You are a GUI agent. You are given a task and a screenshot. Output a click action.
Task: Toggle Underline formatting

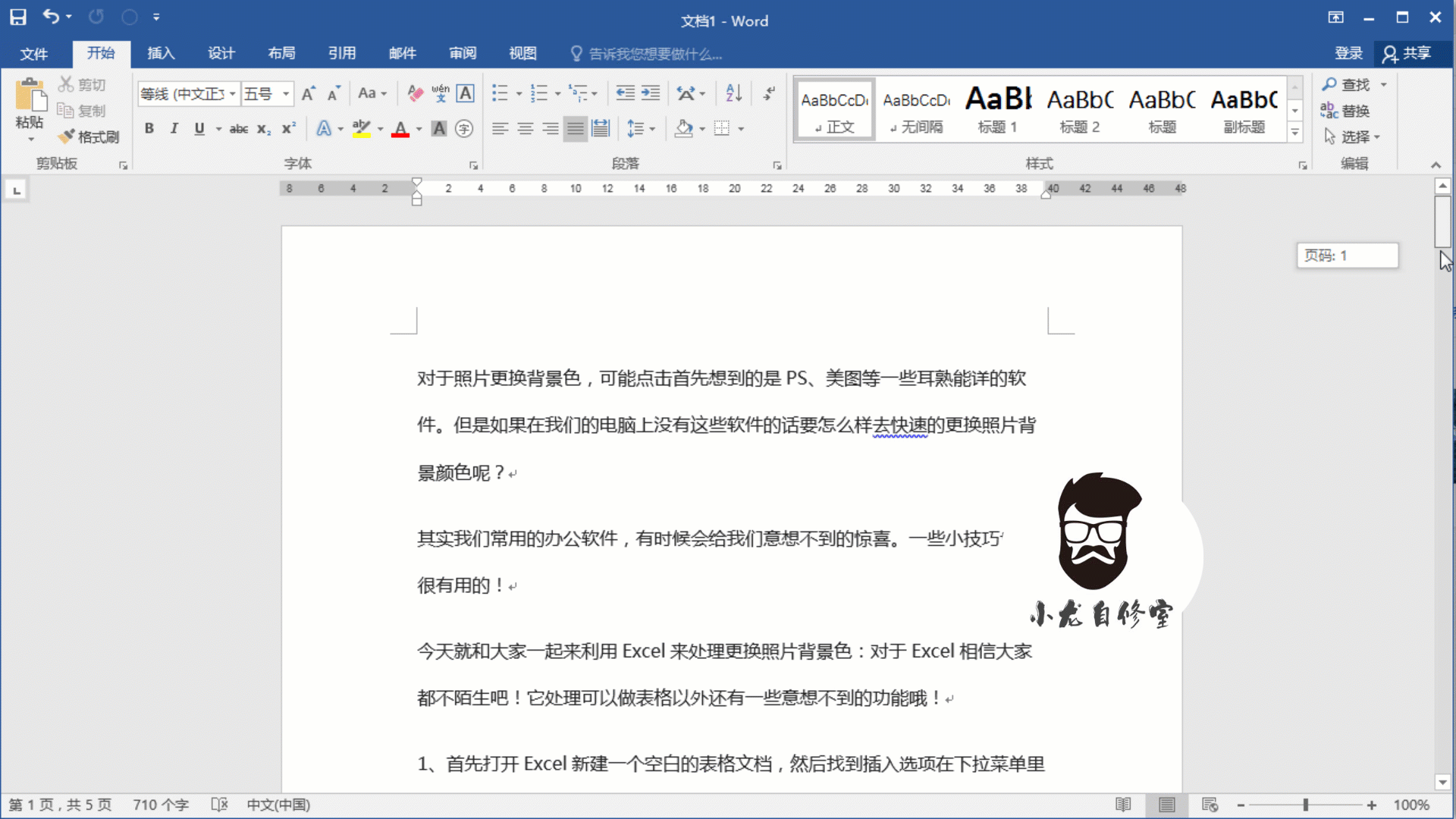pyautogui.click(x=199, y=129)
